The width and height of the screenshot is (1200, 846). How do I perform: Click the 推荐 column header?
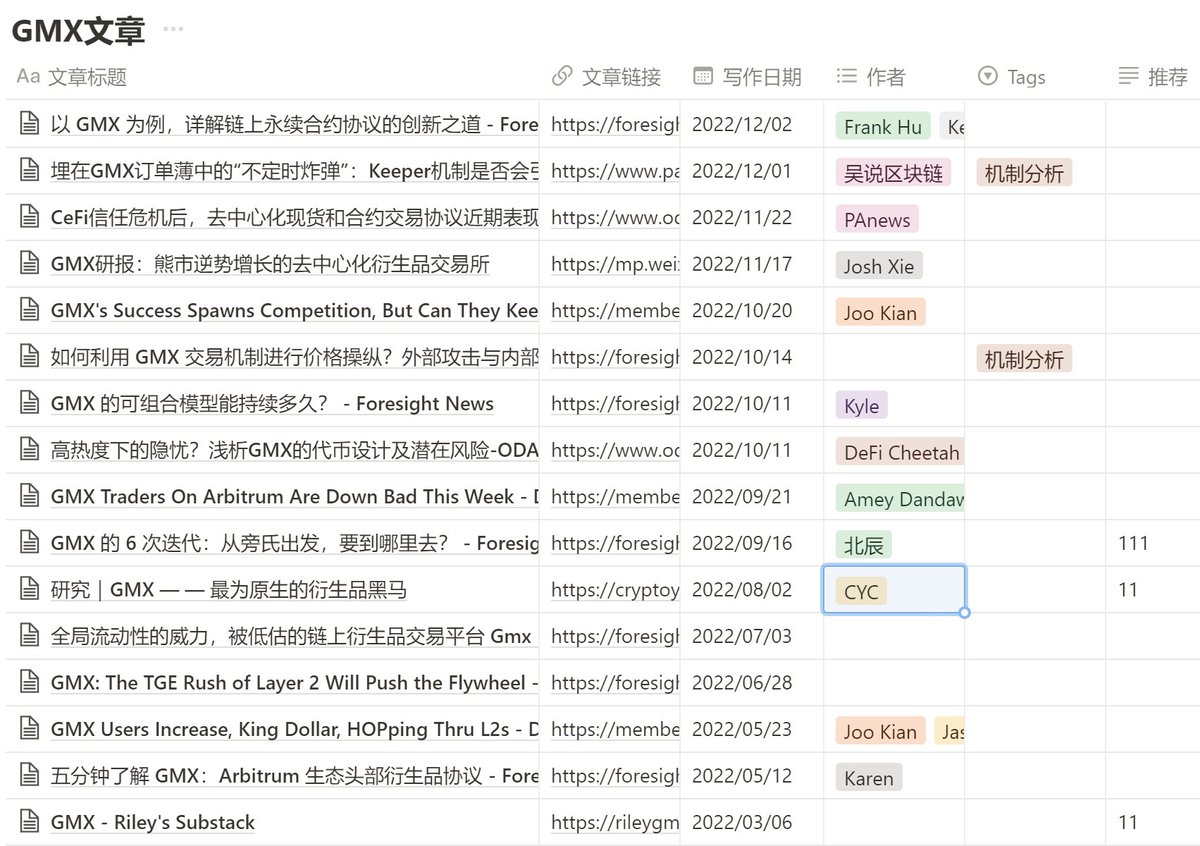pyautogui.click(x=1153, y=77)
